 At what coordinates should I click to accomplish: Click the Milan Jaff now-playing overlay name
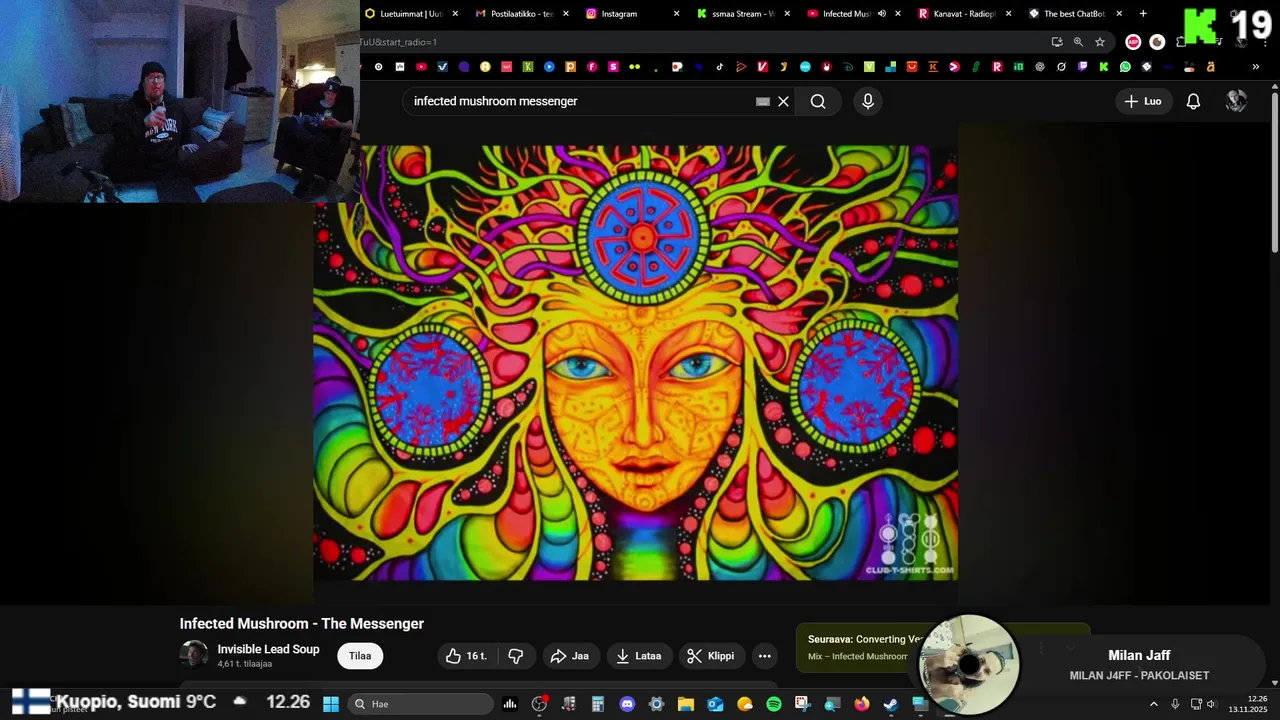pos(1139,655)
